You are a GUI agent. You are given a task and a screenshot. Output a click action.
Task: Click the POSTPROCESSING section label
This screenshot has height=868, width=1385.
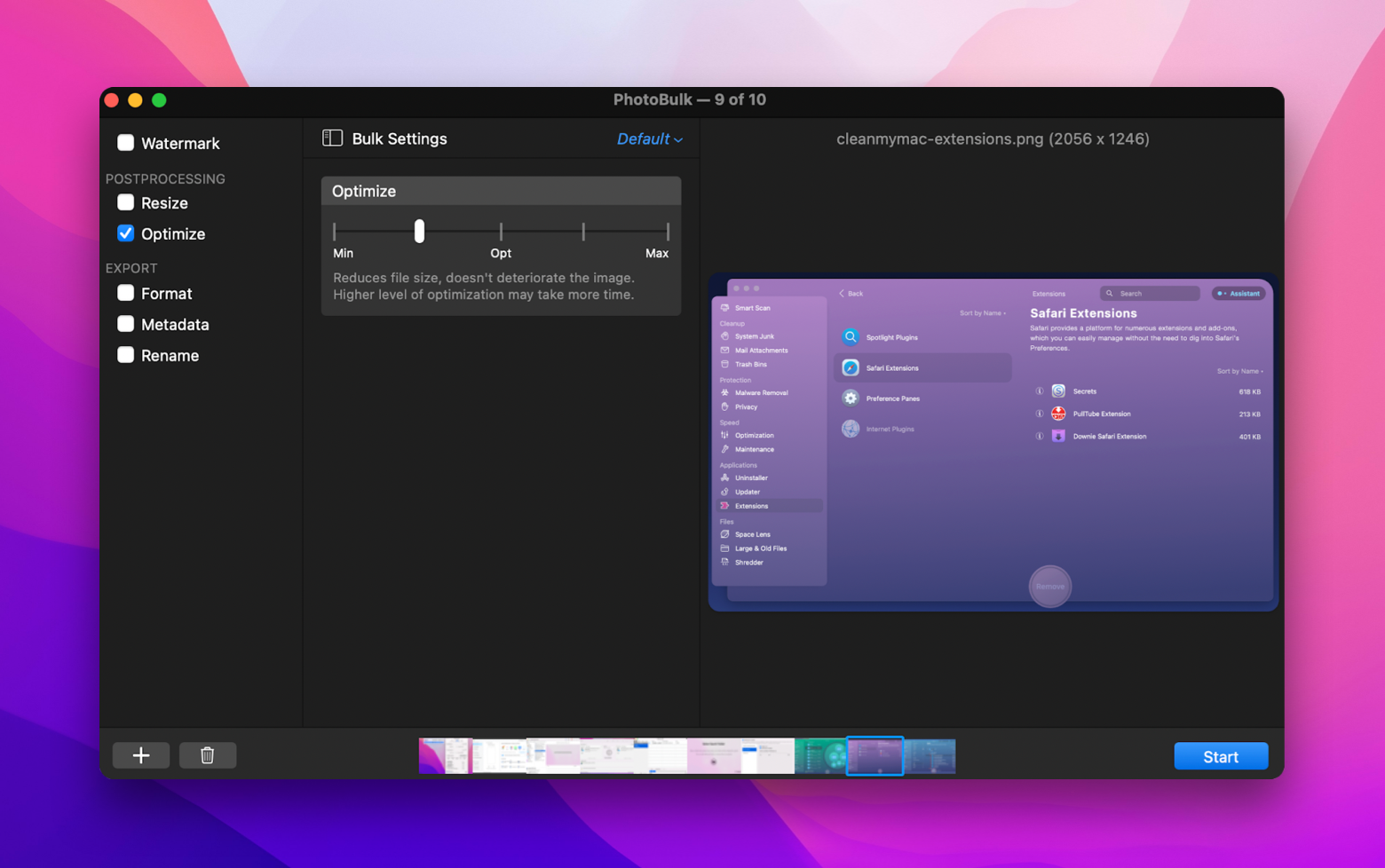(x=165, y=178)
